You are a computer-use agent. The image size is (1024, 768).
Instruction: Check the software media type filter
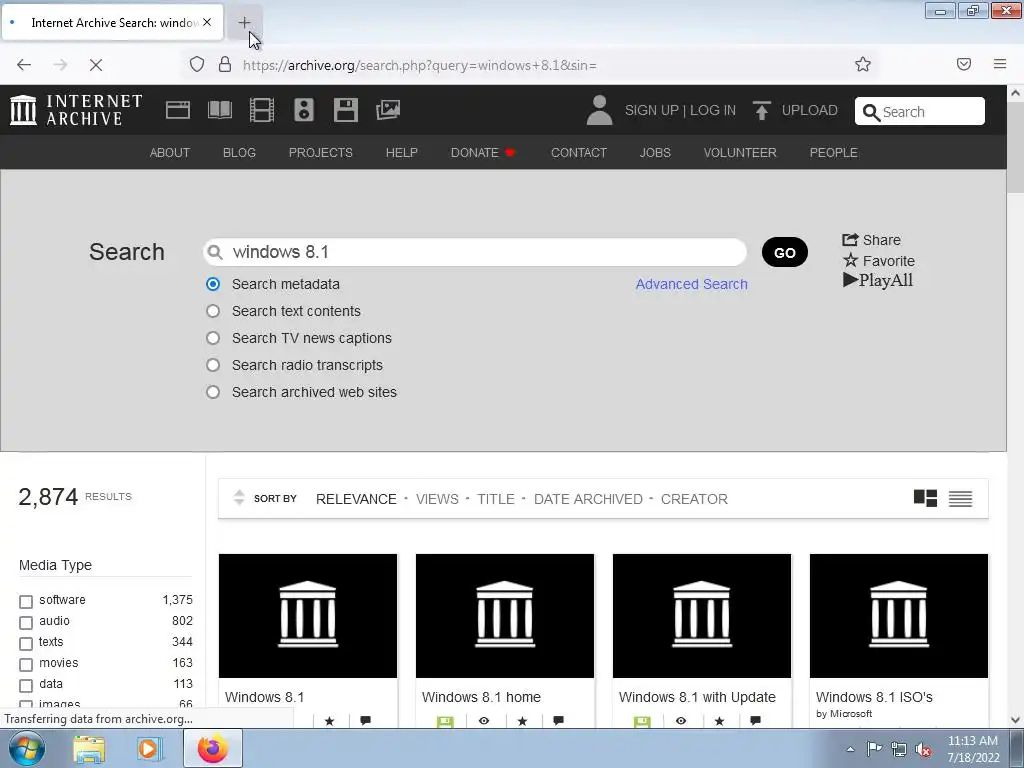coord(26,601)
